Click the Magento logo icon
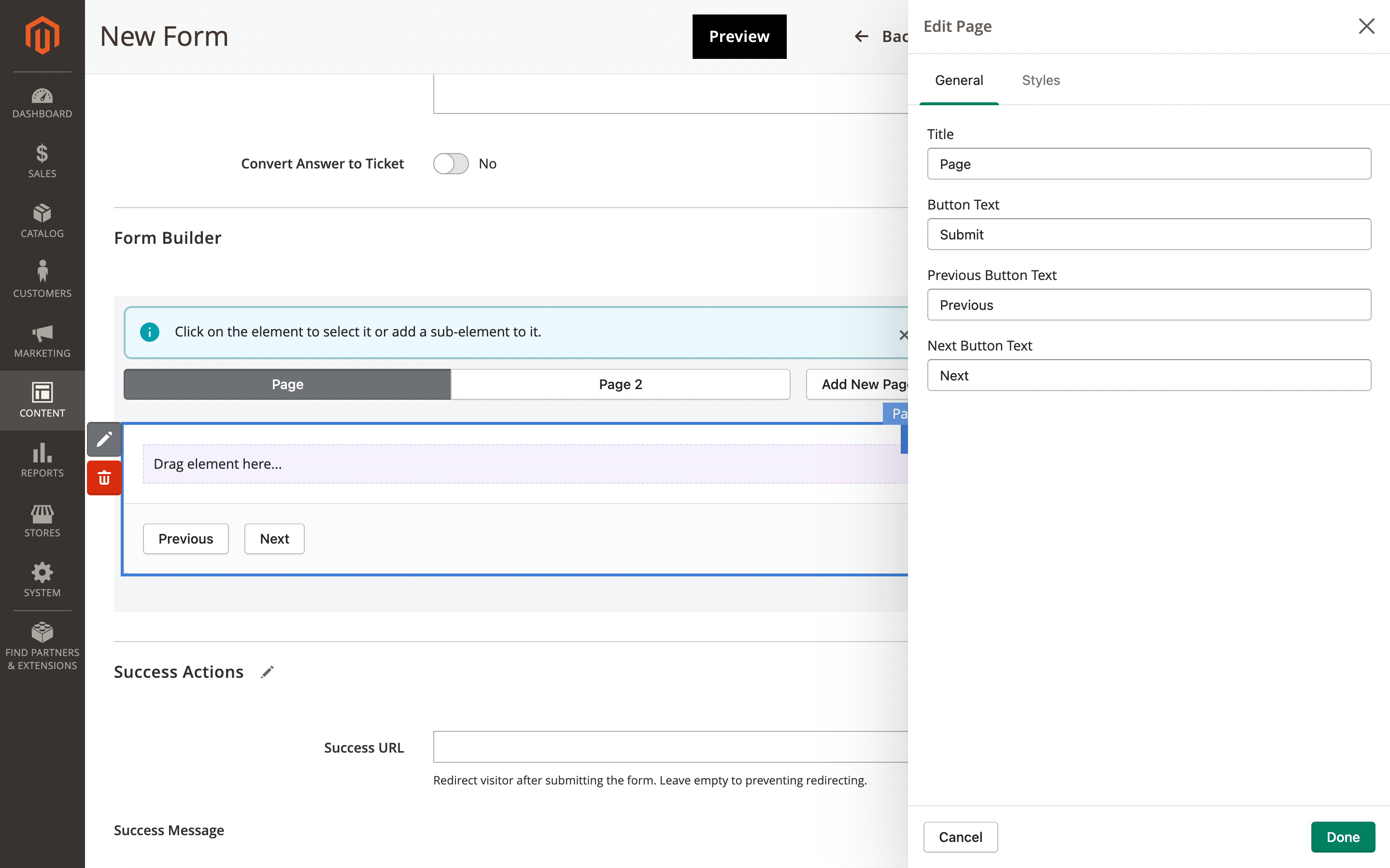1390x868 pixels. point(42,36)
